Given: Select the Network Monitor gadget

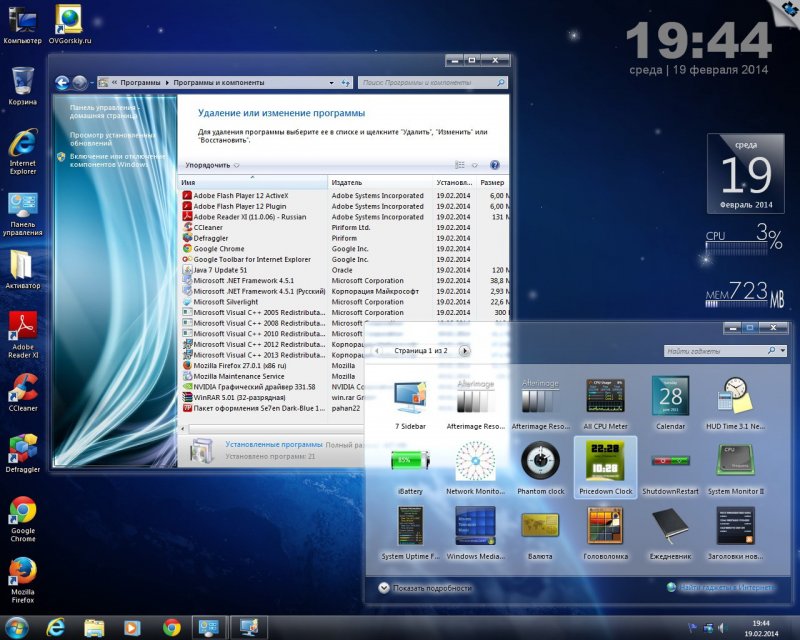Looking at the screenshot, I should 475,469.
